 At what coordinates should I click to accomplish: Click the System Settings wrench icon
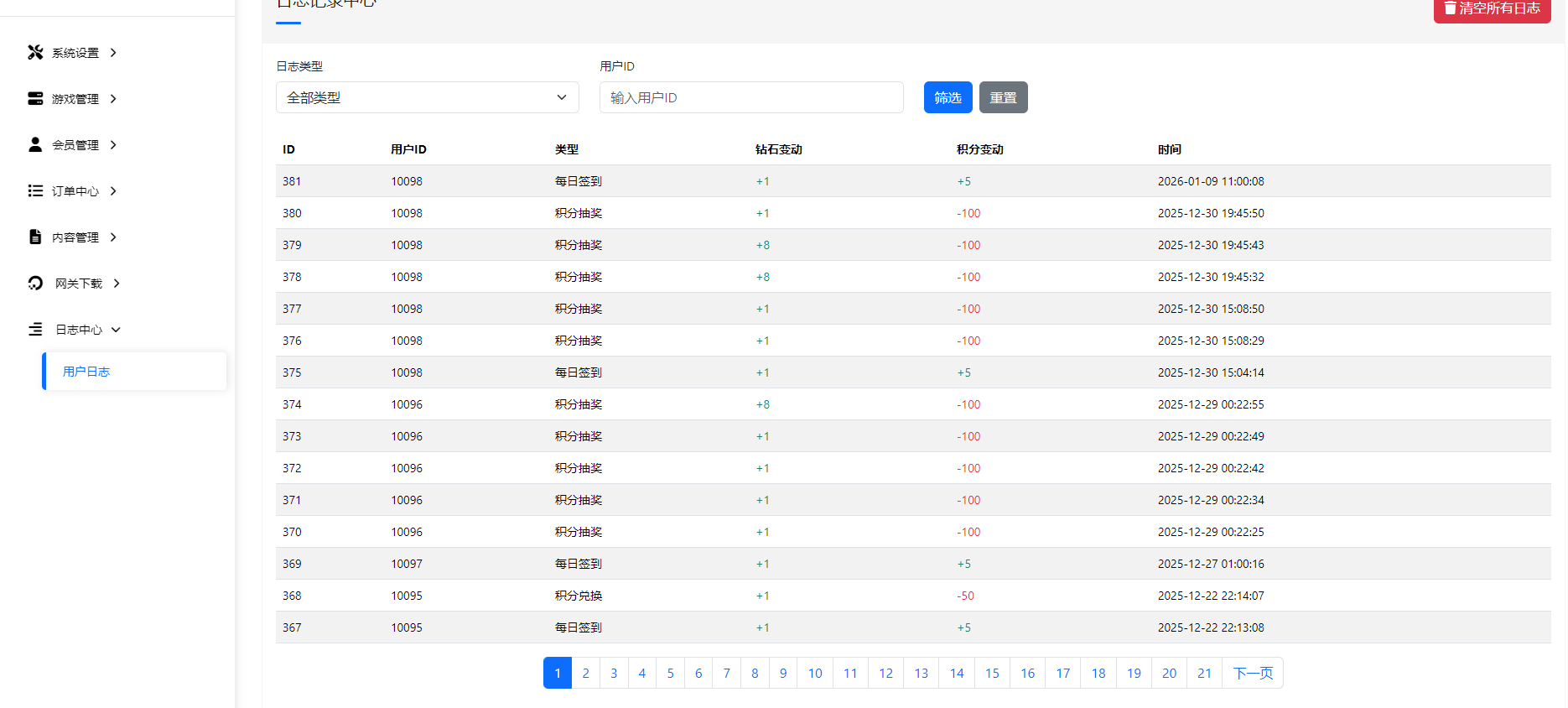click(x=35, y=53)
